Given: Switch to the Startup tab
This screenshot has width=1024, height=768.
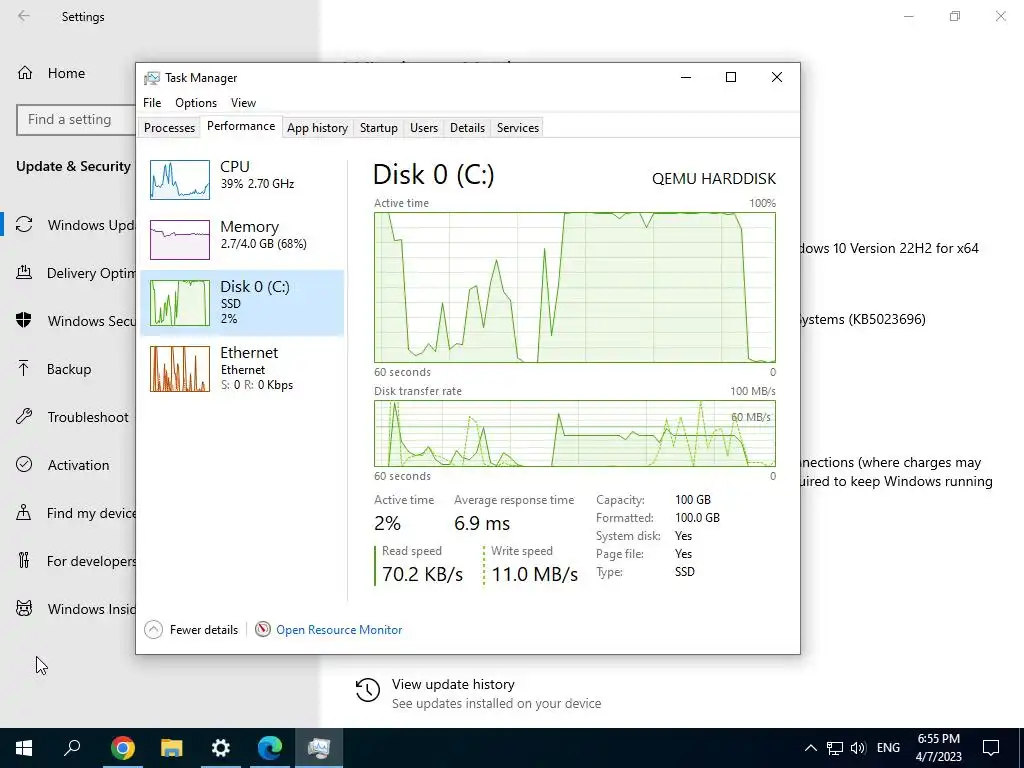Looking at the screenshot, I should tap(379, 128).
